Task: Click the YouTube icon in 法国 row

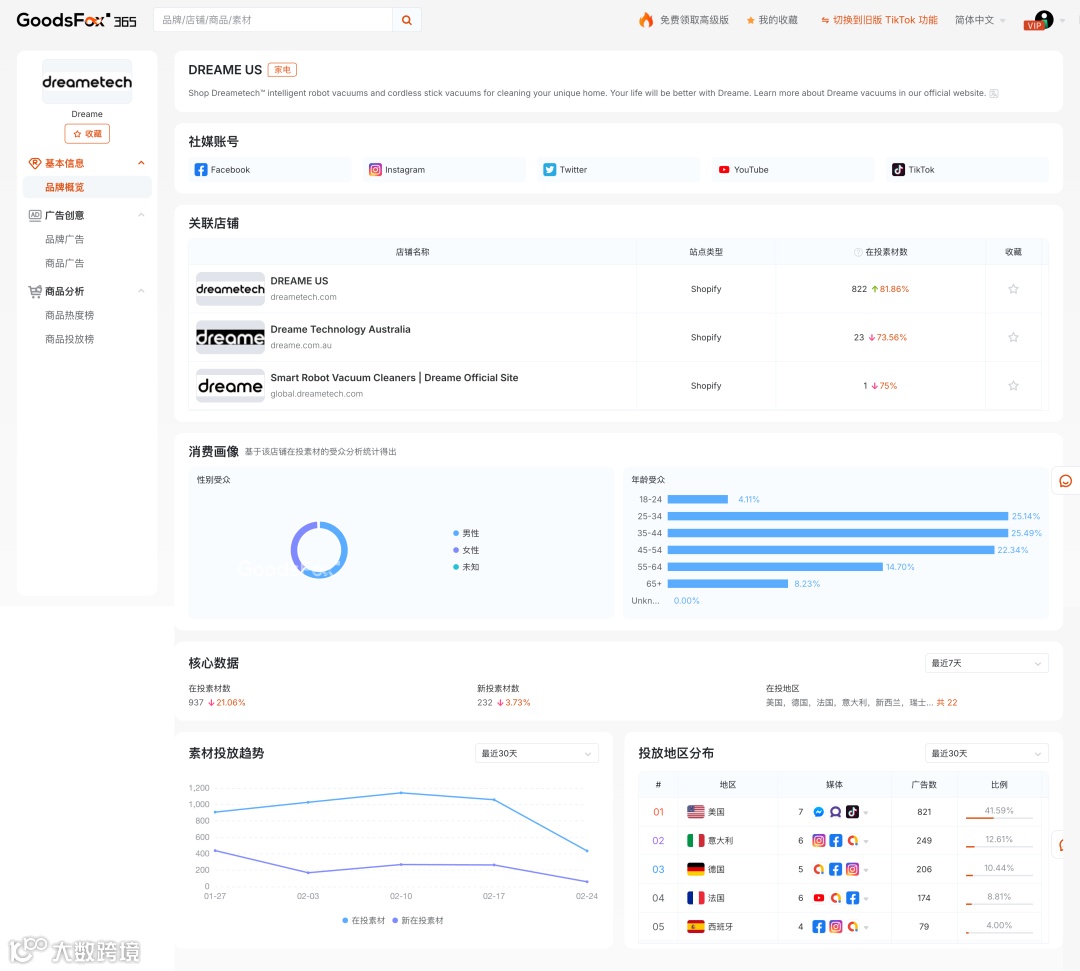Action: click(818, 898)
